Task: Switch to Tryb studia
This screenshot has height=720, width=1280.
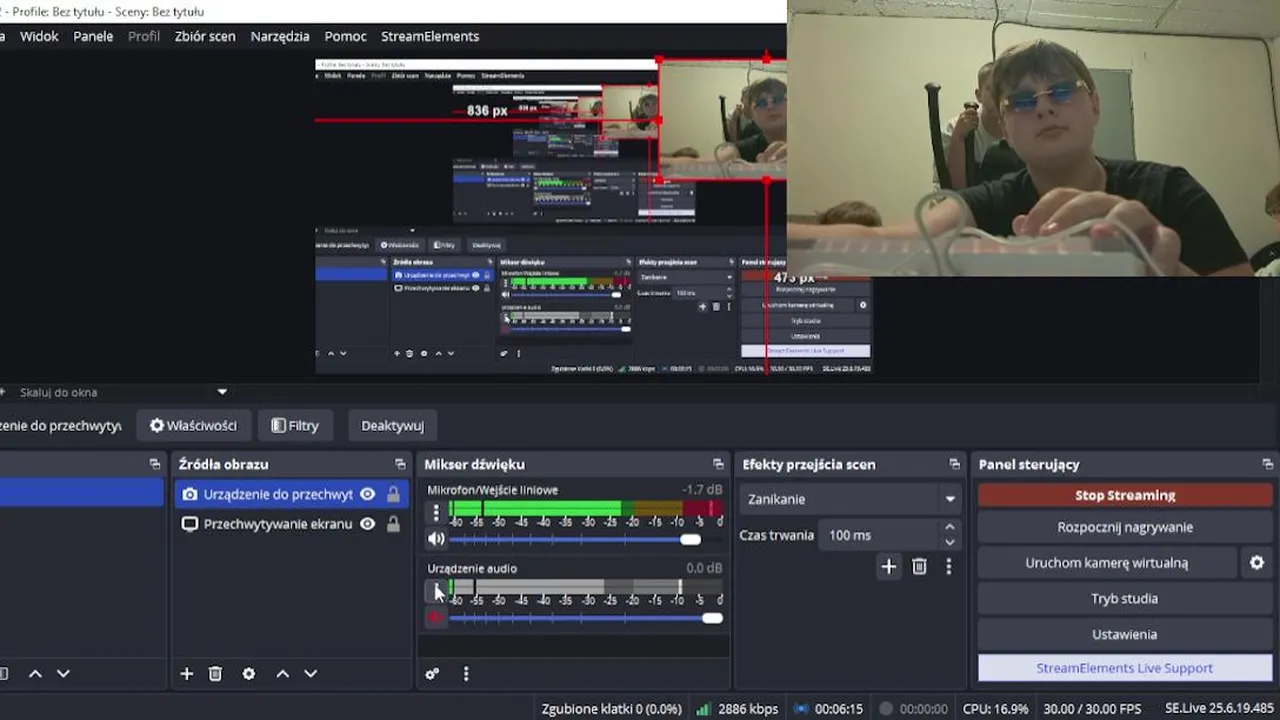Action: (1125, 599)
